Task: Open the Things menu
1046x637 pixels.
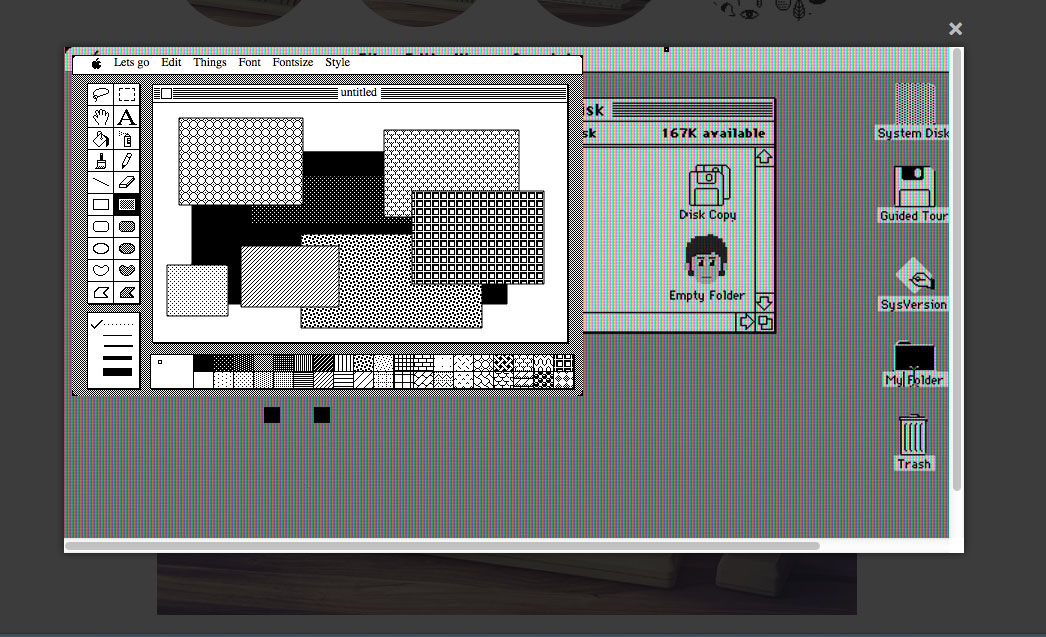Action: (x=209, y=62)
